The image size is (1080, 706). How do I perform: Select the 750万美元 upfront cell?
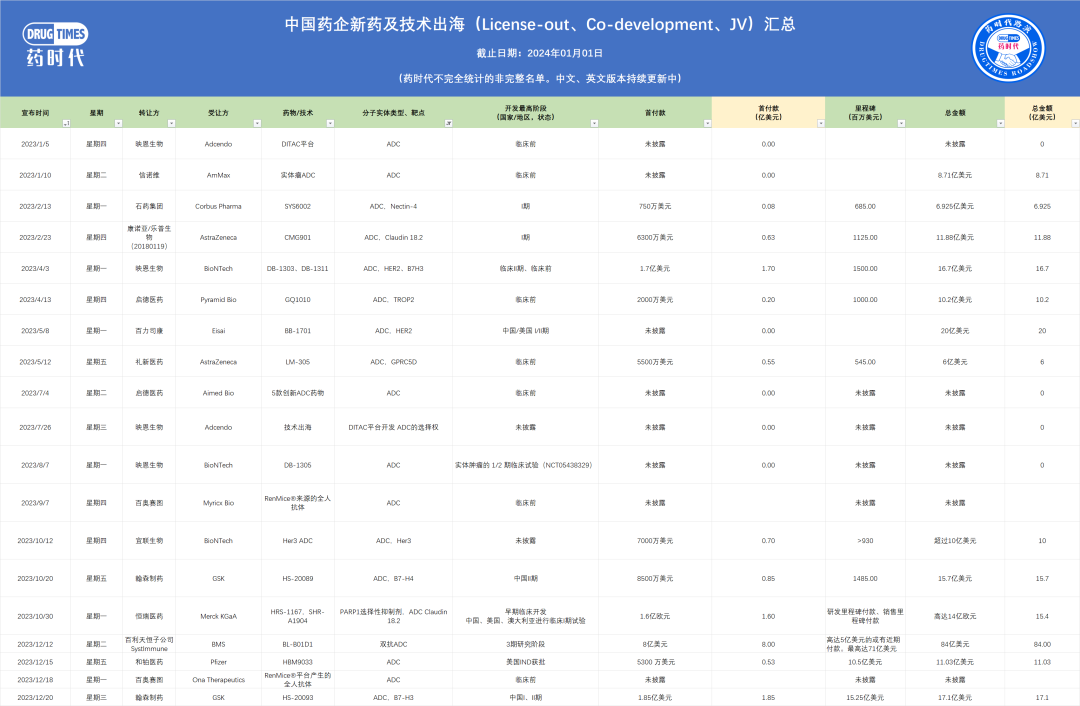[655, 206]
